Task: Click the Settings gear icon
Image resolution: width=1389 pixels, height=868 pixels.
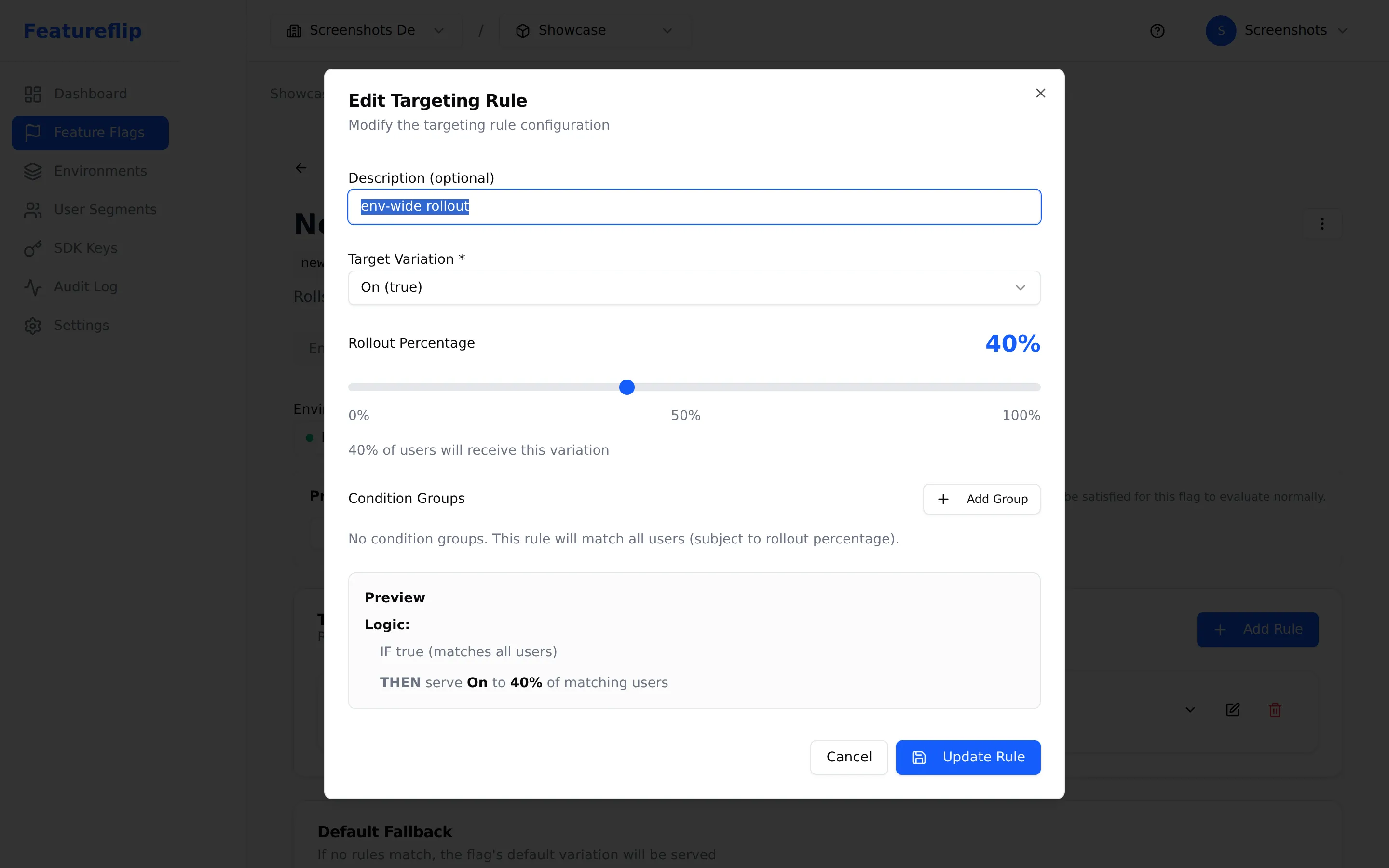Action: point(33,325)
